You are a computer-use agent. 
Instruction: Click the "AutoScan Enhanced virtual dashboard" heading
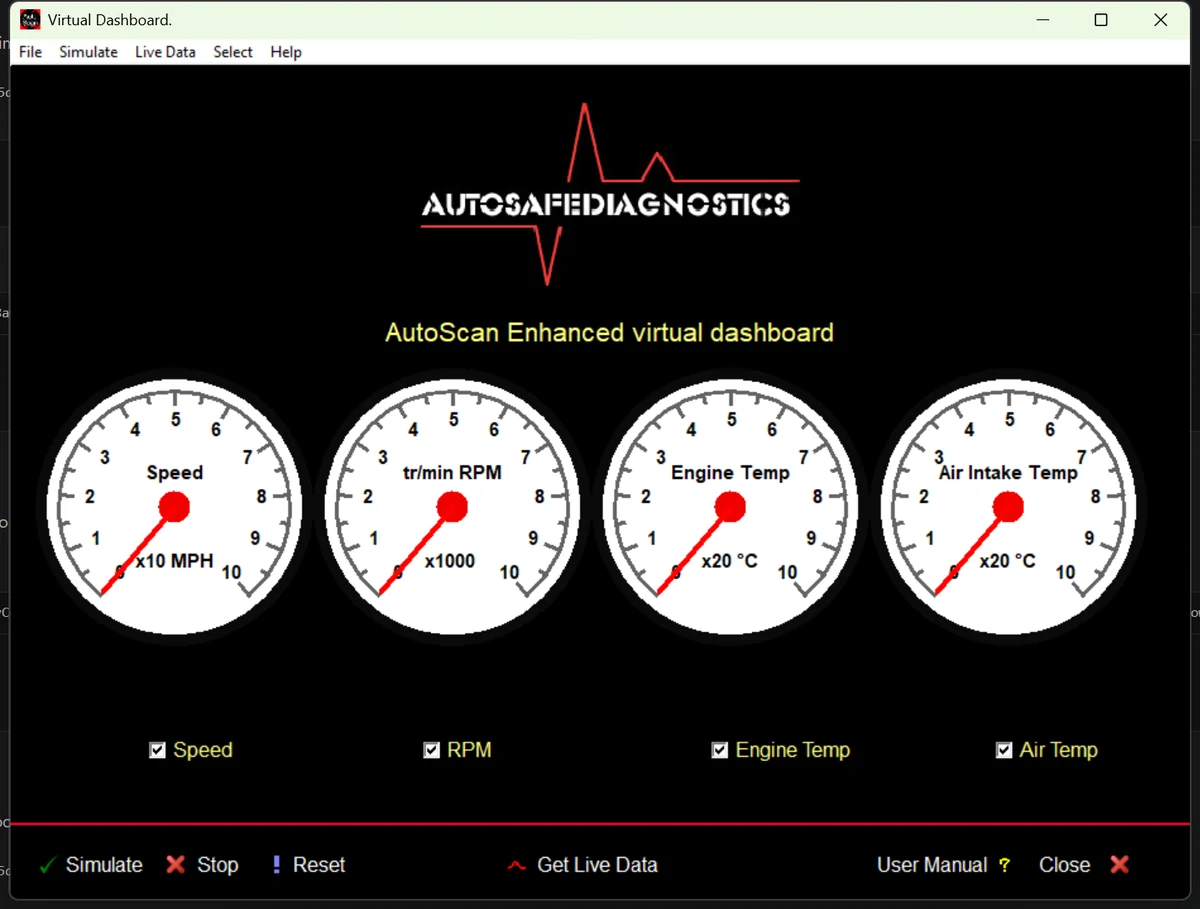click(609, 332)
